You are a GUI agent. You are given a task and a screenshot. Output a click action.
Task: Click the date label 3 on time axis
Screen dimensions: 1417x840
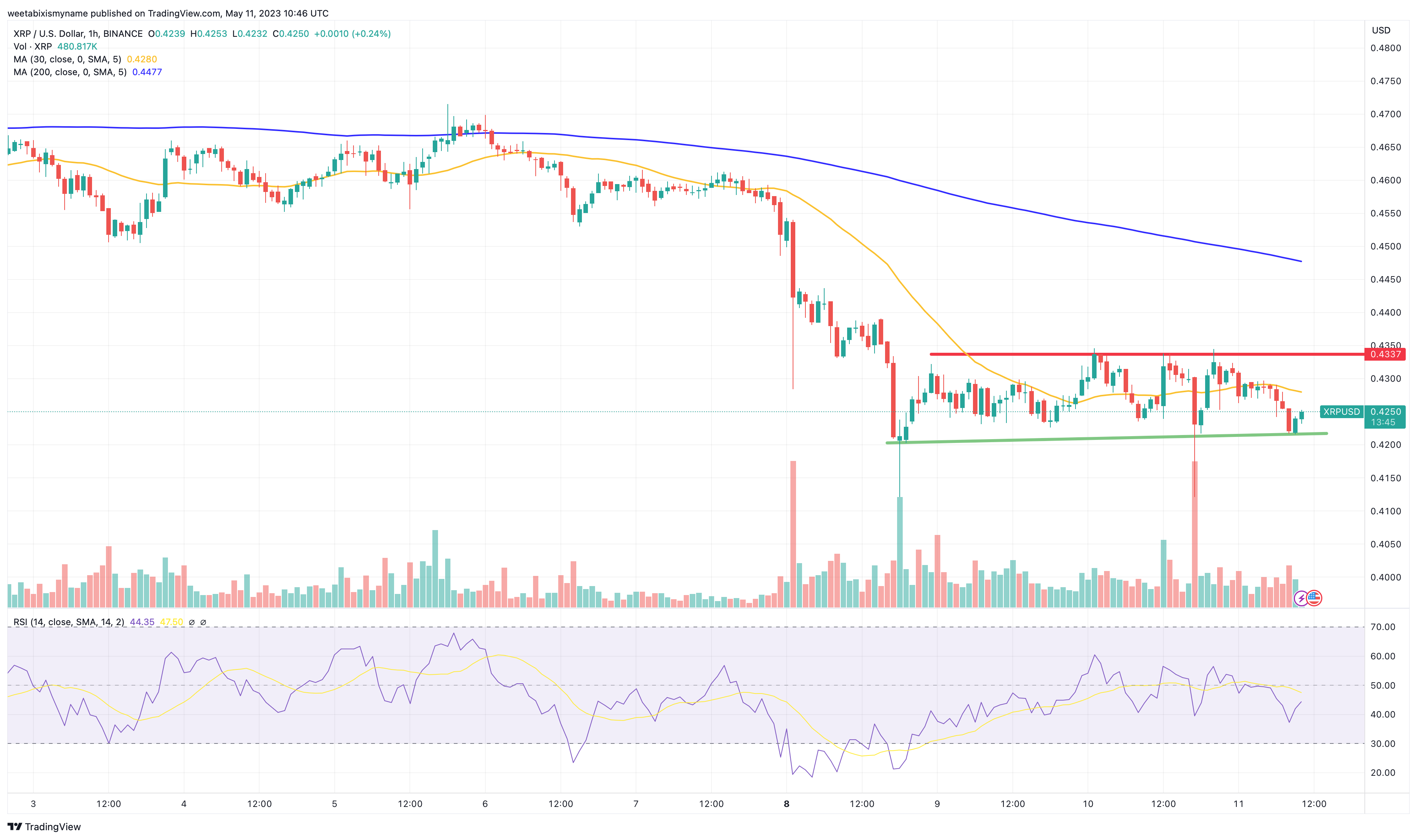(x=33, y=804)
